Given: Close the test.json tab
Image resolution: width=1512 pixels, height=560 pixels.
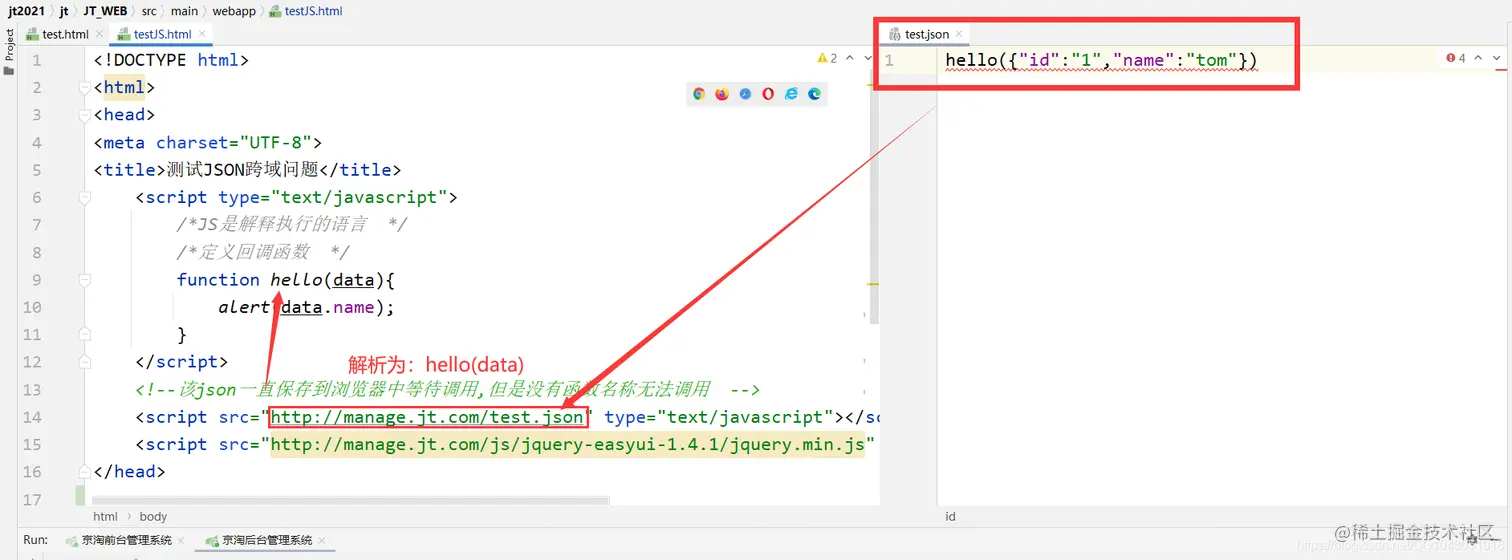Looking at the screenshot, I should (x=959, y=34).
